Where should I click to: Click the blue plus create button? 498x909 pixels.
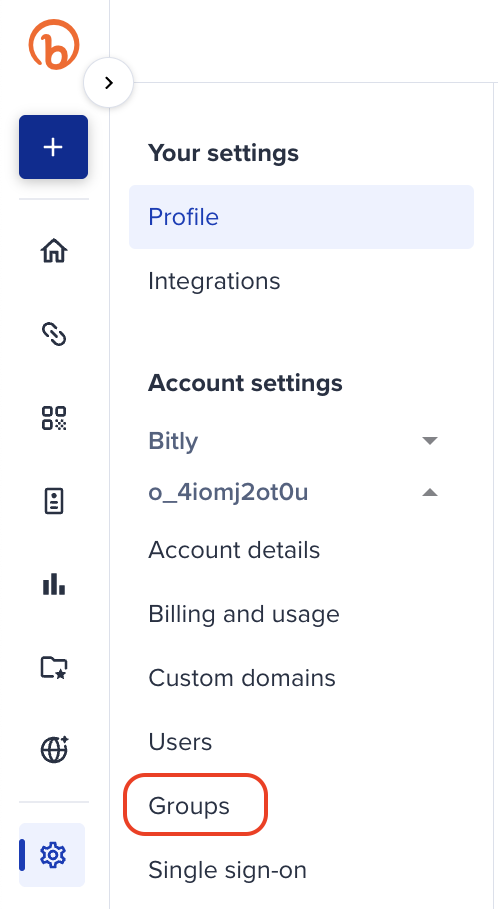pyautogui.click(x=53, y=147)
